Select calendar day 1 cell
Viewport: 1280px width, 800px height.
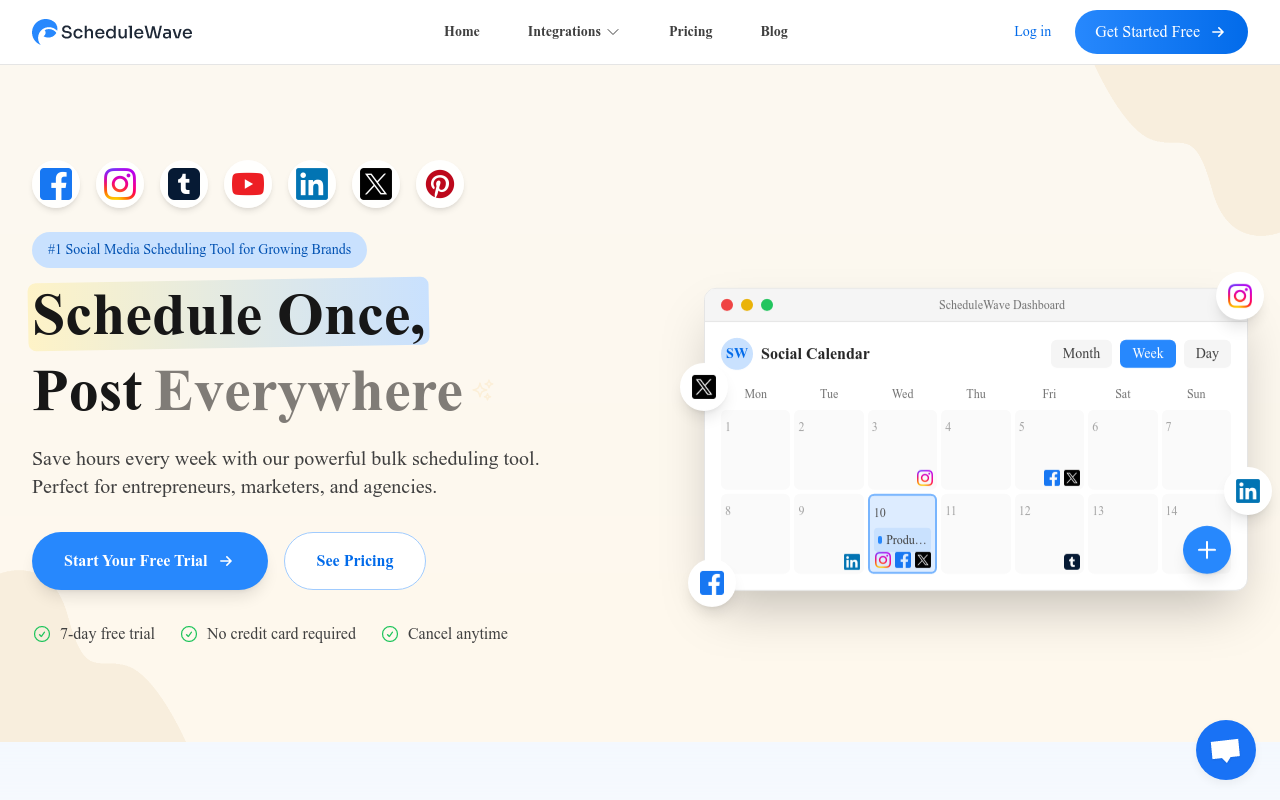756,450
